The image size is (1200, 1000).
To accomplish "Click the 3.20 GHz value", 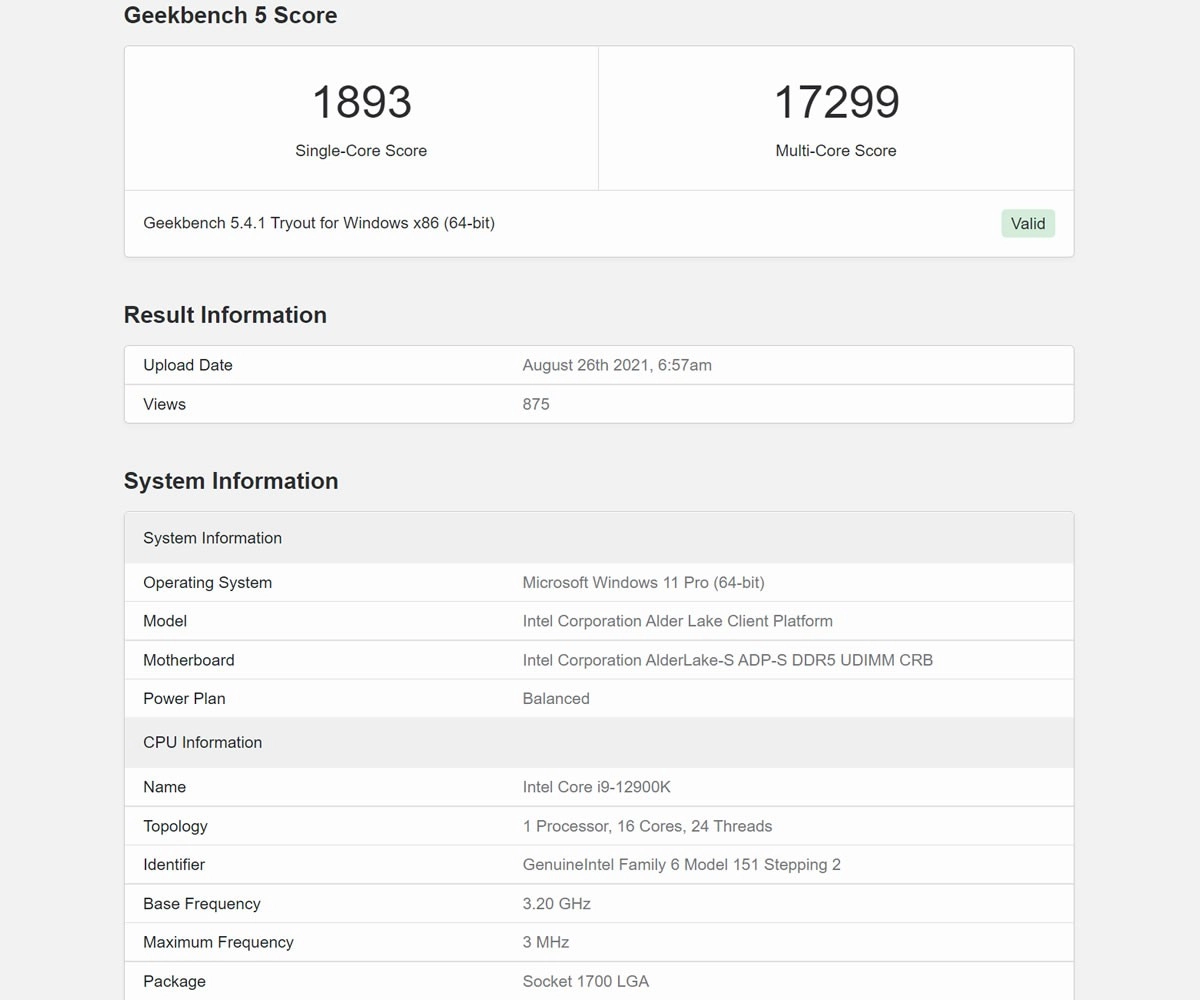I will (x=556, y=903).
